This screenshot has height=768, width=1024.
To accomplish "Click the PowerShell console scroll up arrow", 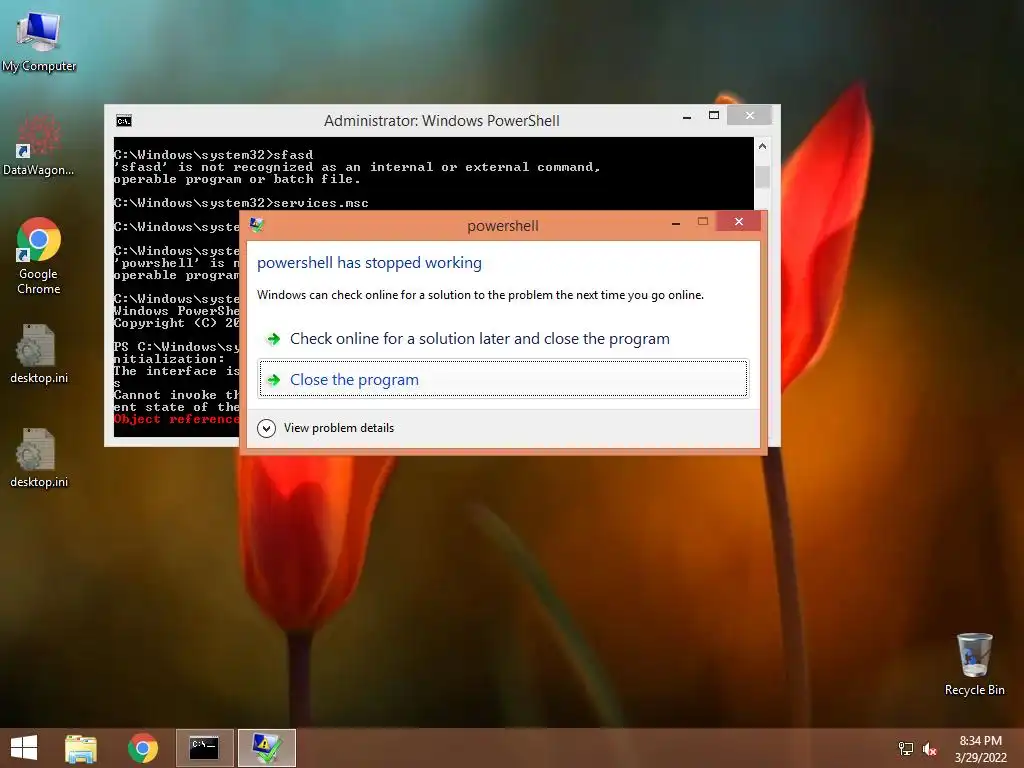I will coord(762,147).
